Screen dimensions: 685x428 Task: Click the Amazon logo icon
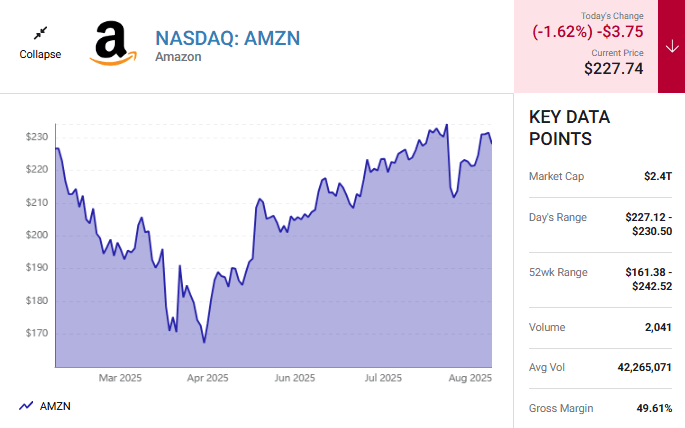[116, 44]
